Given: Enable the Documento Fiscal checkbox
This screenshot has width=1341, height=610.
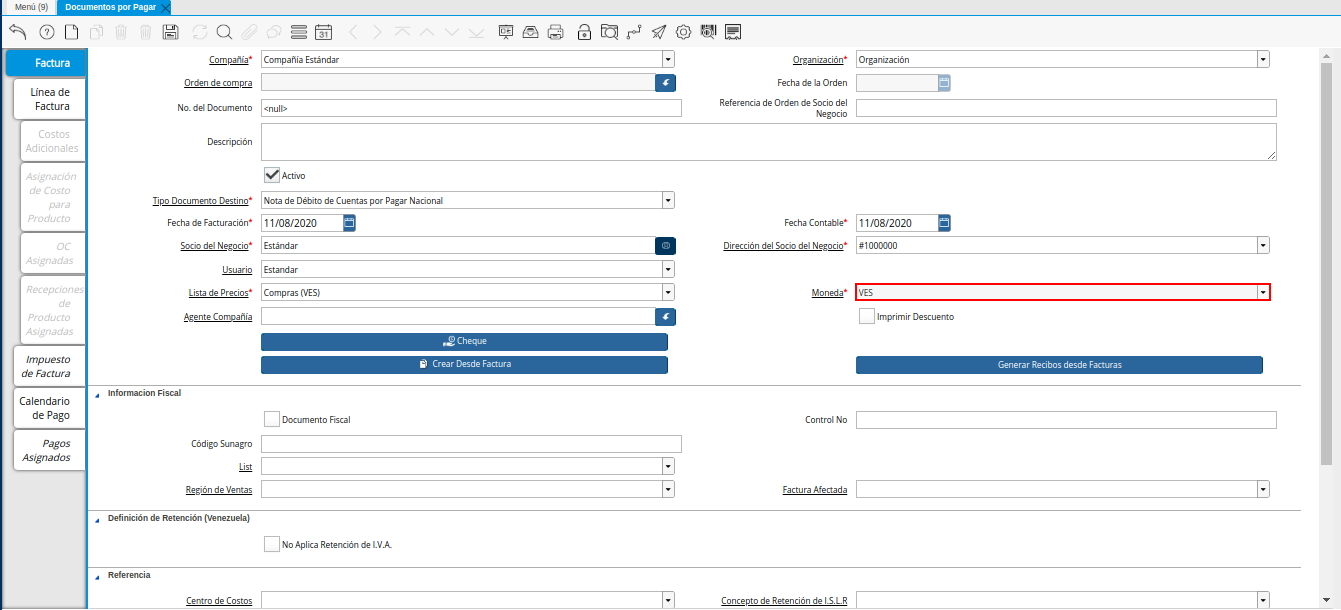Looking at the screenshot, I should pyautogui.click(x=271, y=419).
